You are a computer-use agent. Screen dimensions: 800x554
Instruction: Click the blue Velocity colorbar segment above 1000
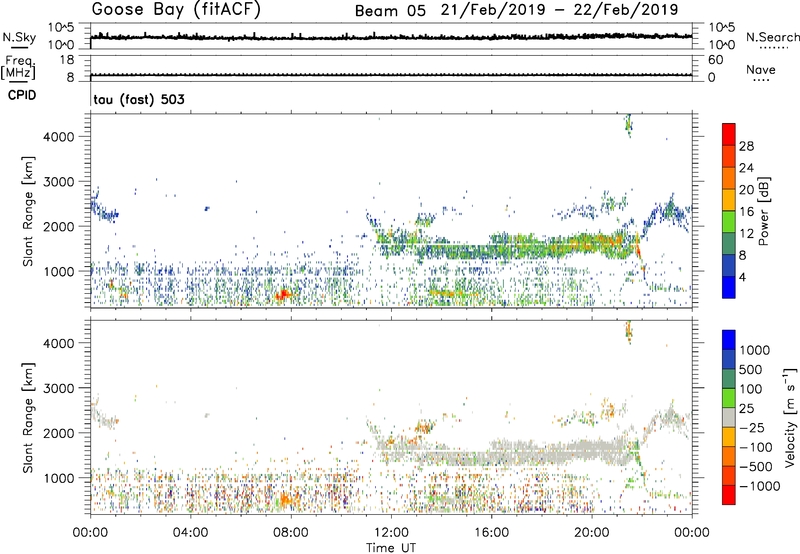pyautogui.click(x=729, y=340)
